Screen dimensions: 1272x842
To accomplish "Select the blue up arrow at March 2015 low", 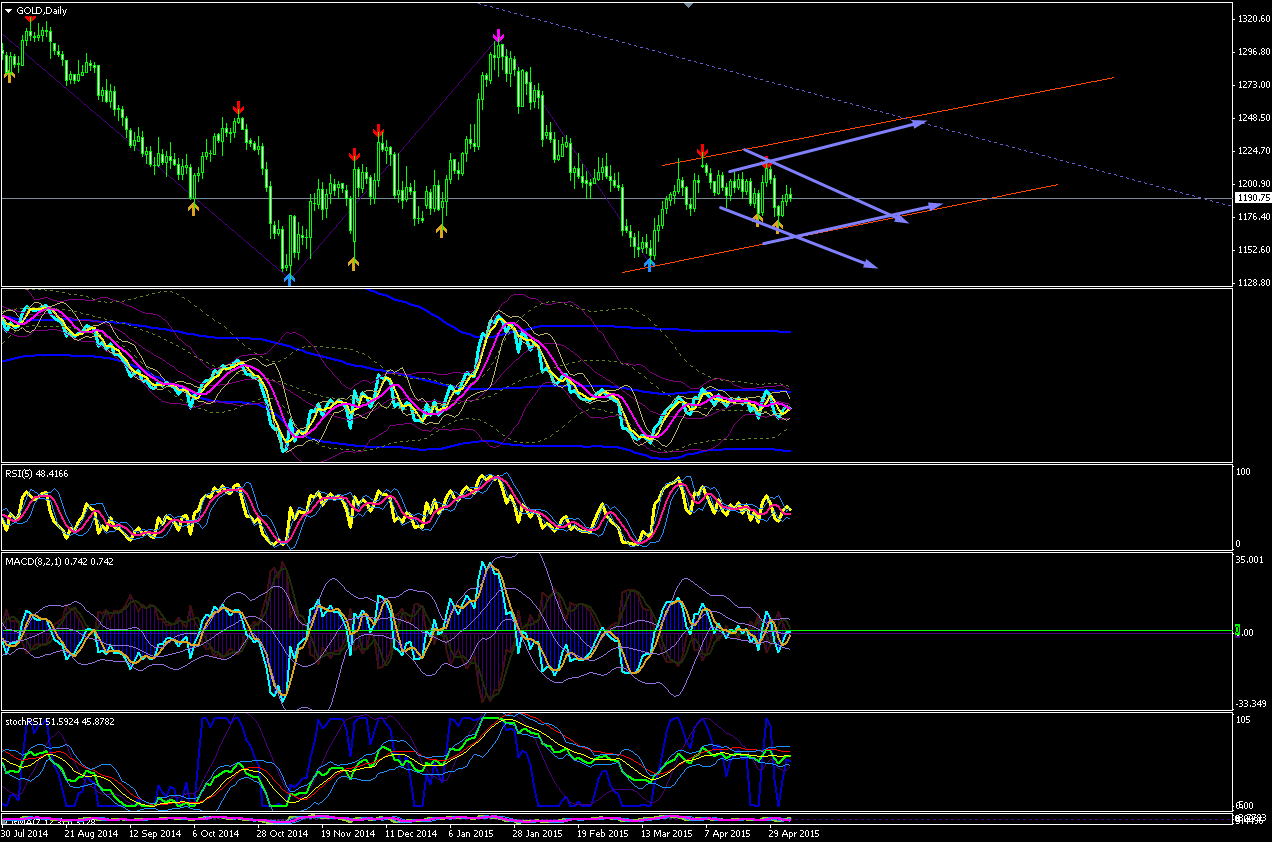I will (x=649, y=263).
